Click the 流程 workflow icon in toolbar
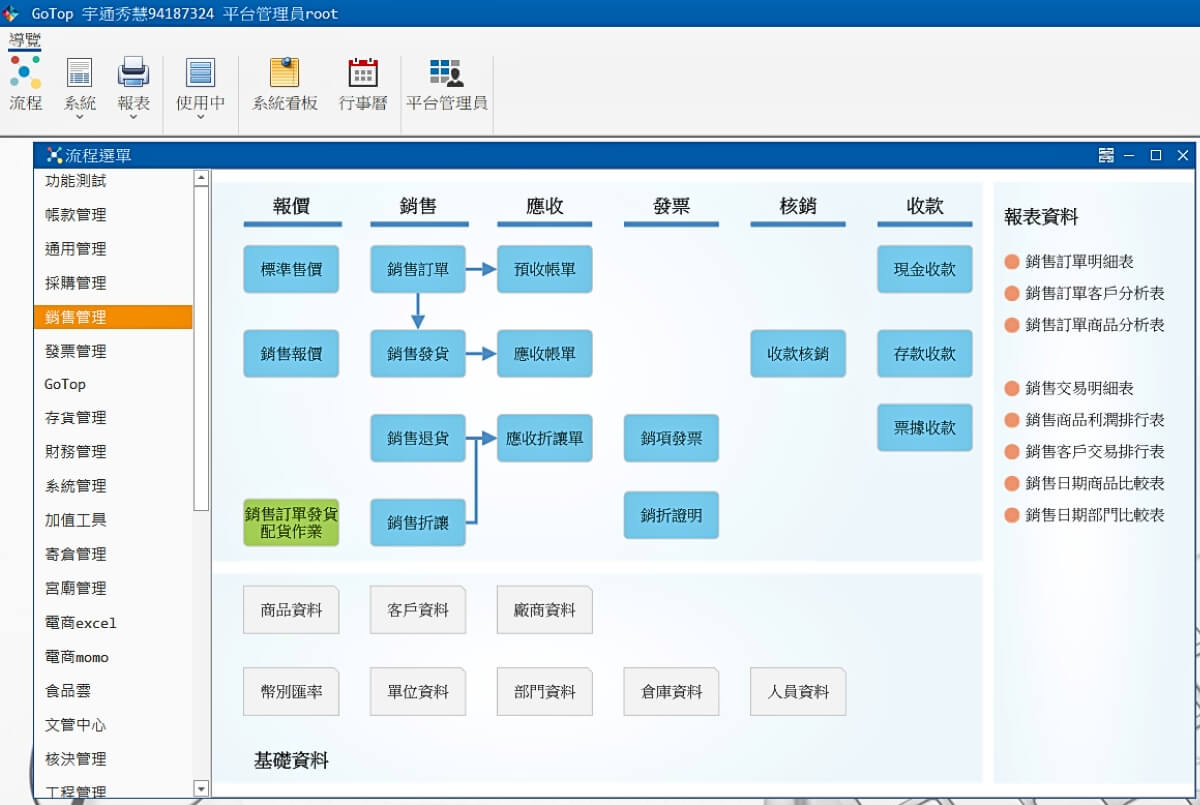Viewport: 1200px width, 805px height. pos(25,73)
